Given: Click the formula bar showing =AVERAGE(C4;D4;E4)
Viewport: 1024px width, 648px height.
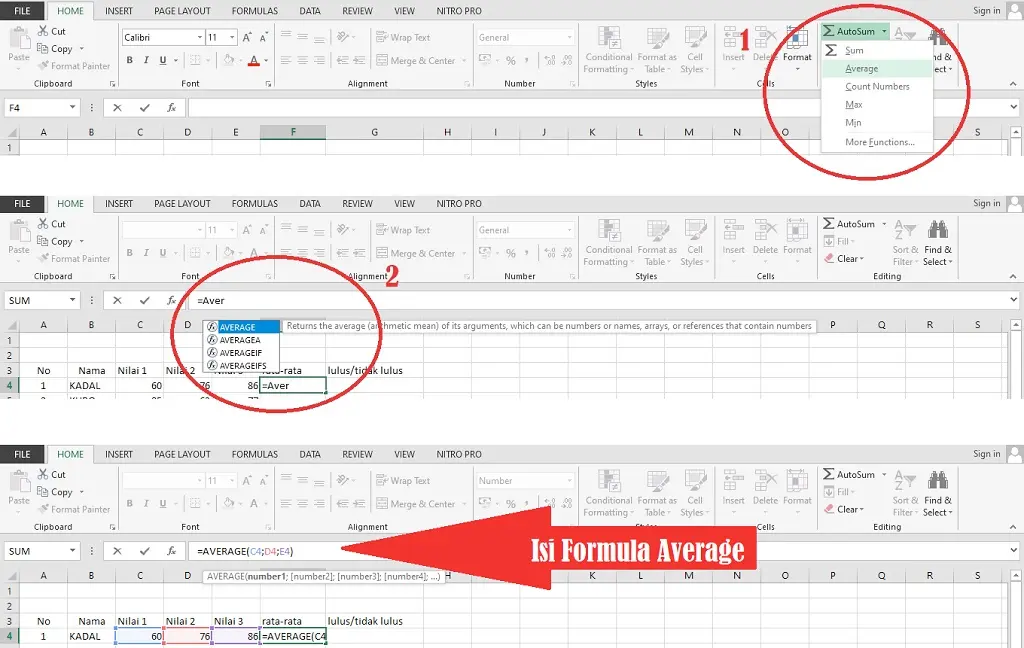Looking at the screenshot, I should pos(598,551).
